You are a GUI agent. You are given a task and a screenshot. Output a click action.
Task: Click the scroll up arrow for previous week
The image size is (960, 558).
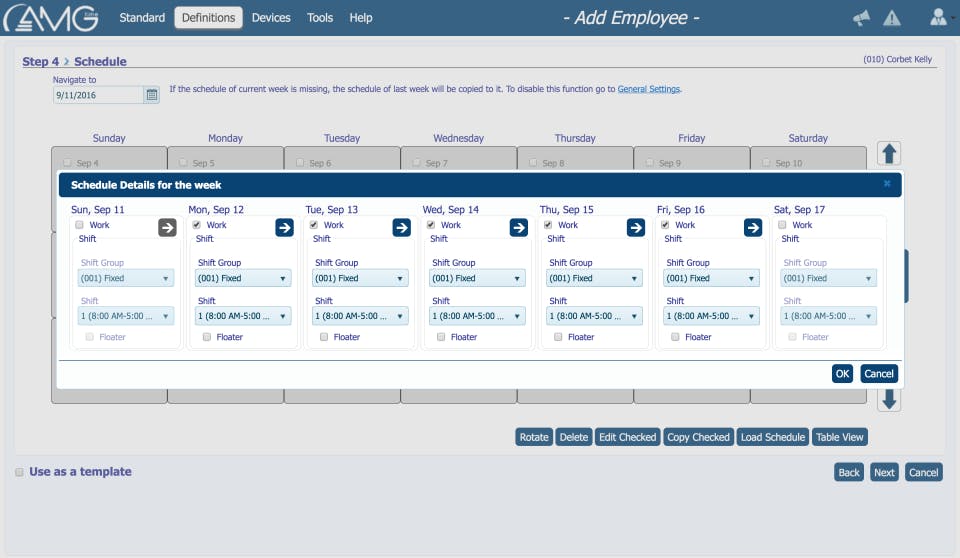click(x=889, y=153)
